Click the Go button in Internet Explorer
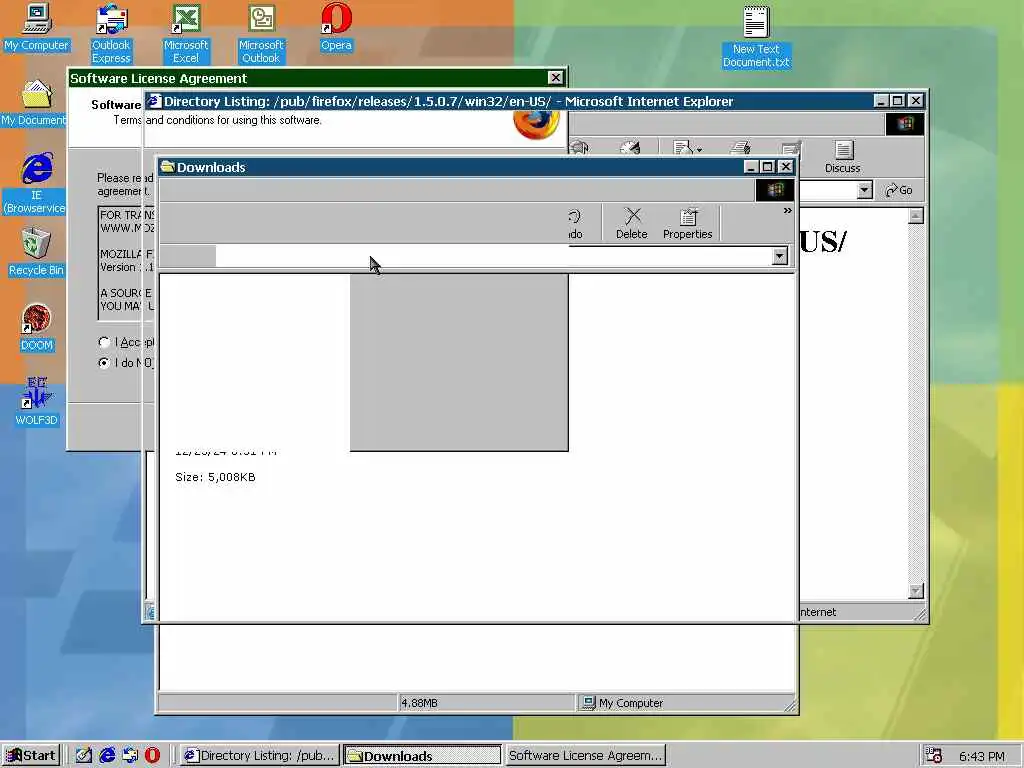The width and height of the screenshot is (1024, 768). click(899, 190)
